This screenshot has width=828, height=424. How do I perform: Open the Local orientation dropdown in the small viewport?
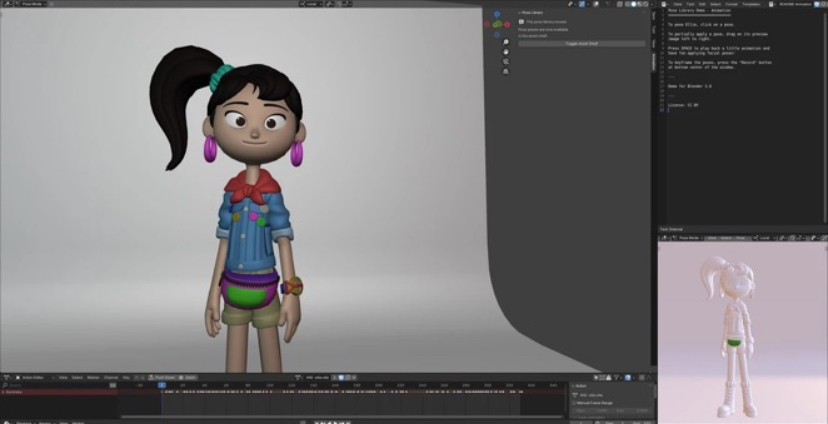[x=765, y=238]
